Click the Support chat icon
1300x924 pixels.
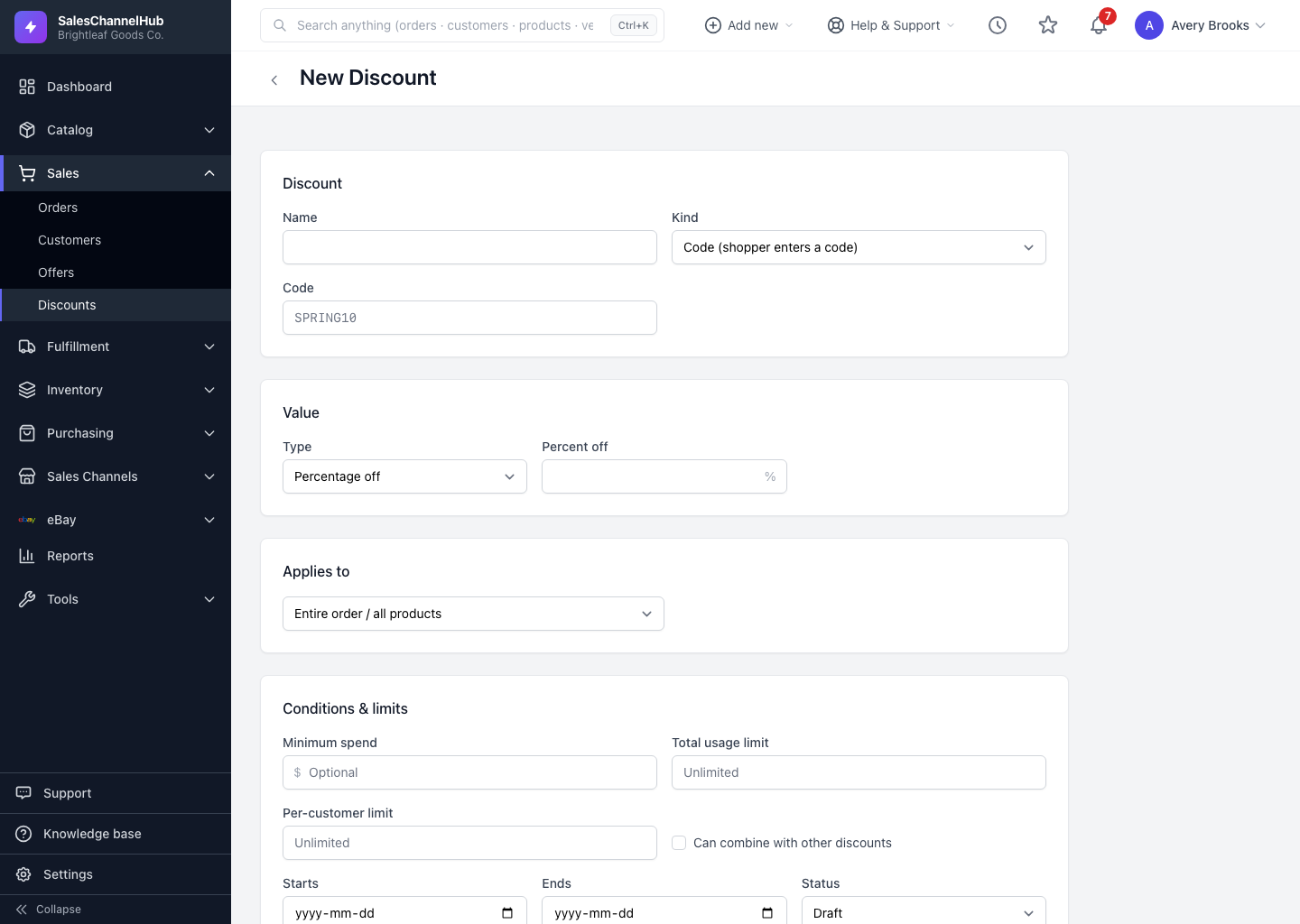[24, 793]
